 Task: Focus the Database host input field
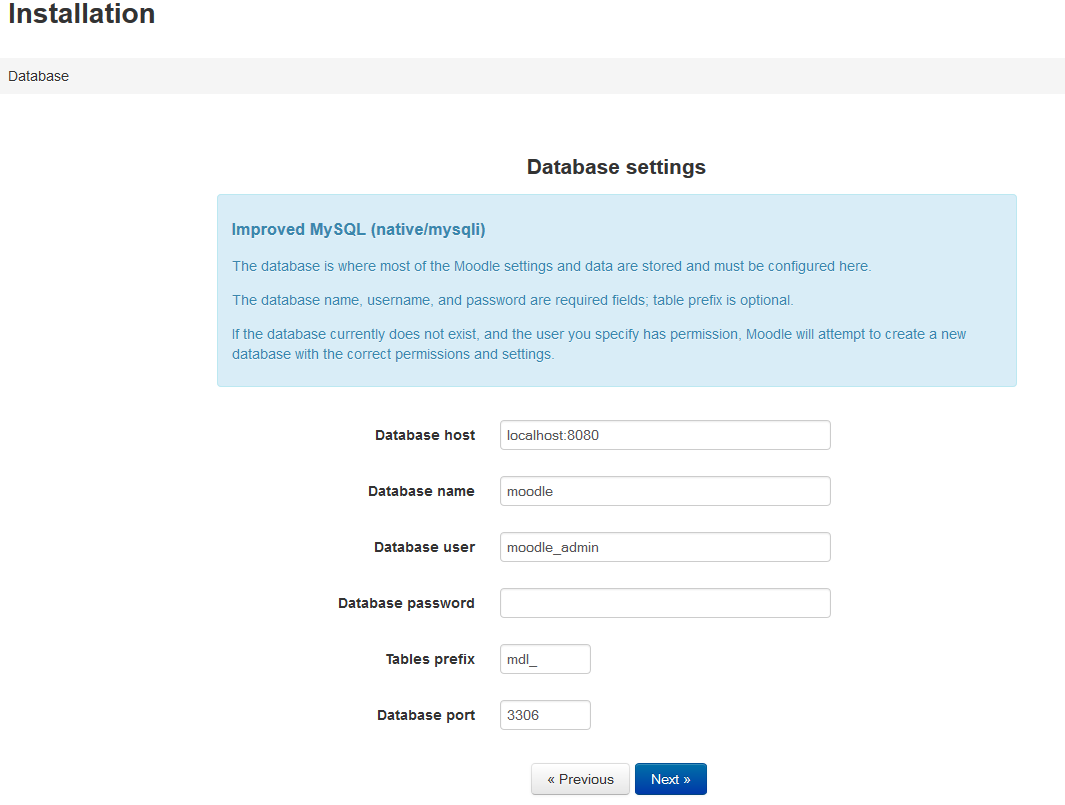click(x=665, y=435)
